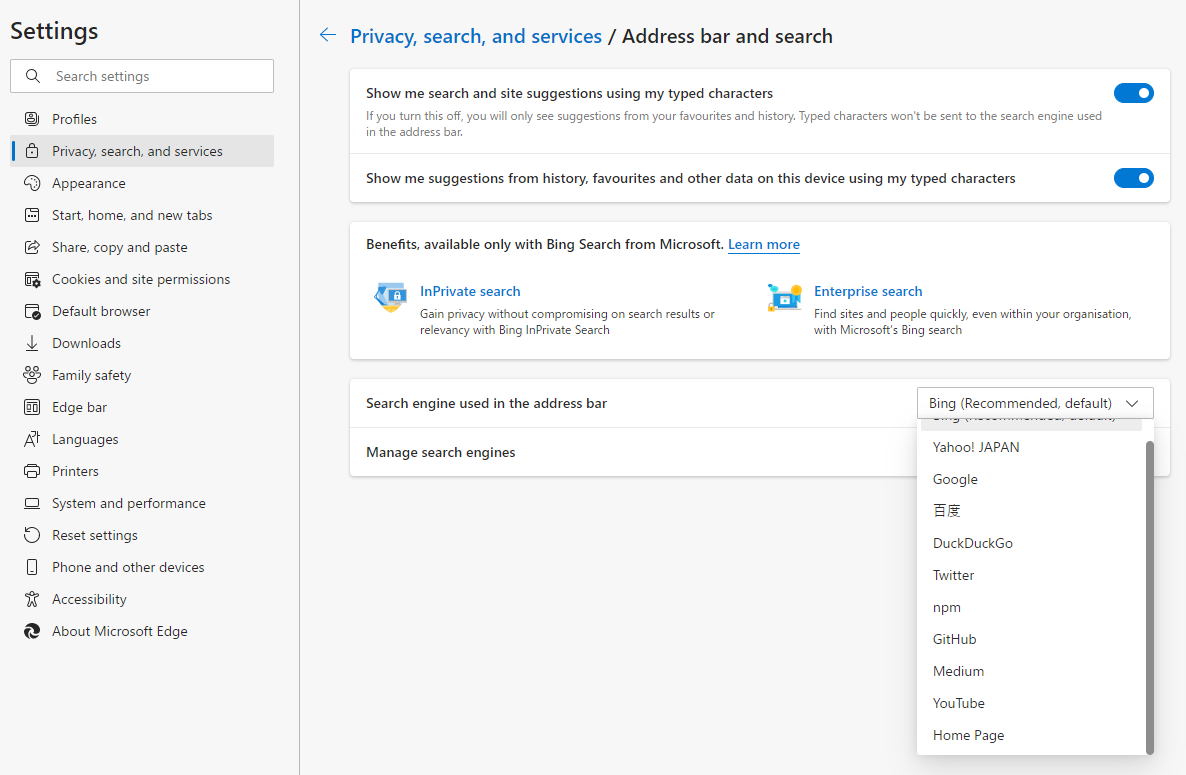Collapse the Bing (Recommended, default) dropdown
Viewport: 1186px width, 775px height.
pyautogui.click(x=1035, y=403)
